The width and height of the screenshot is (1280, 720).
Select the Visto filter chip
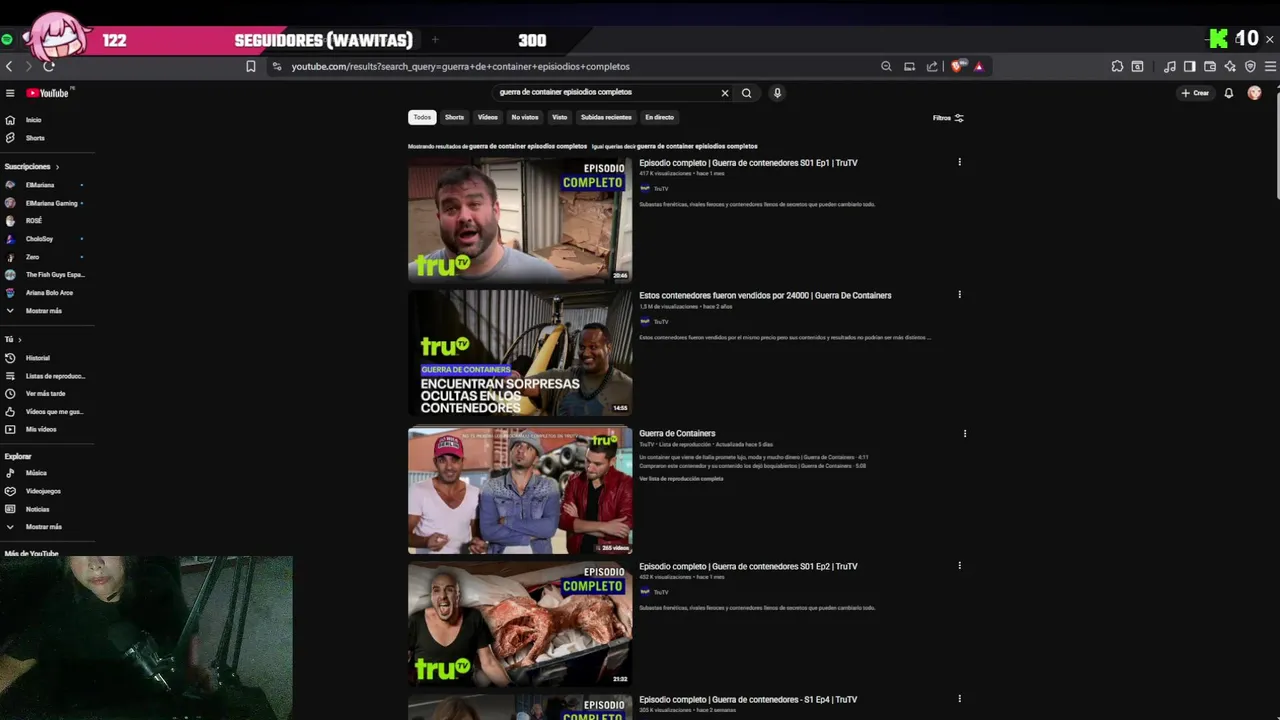coord(560,117)
